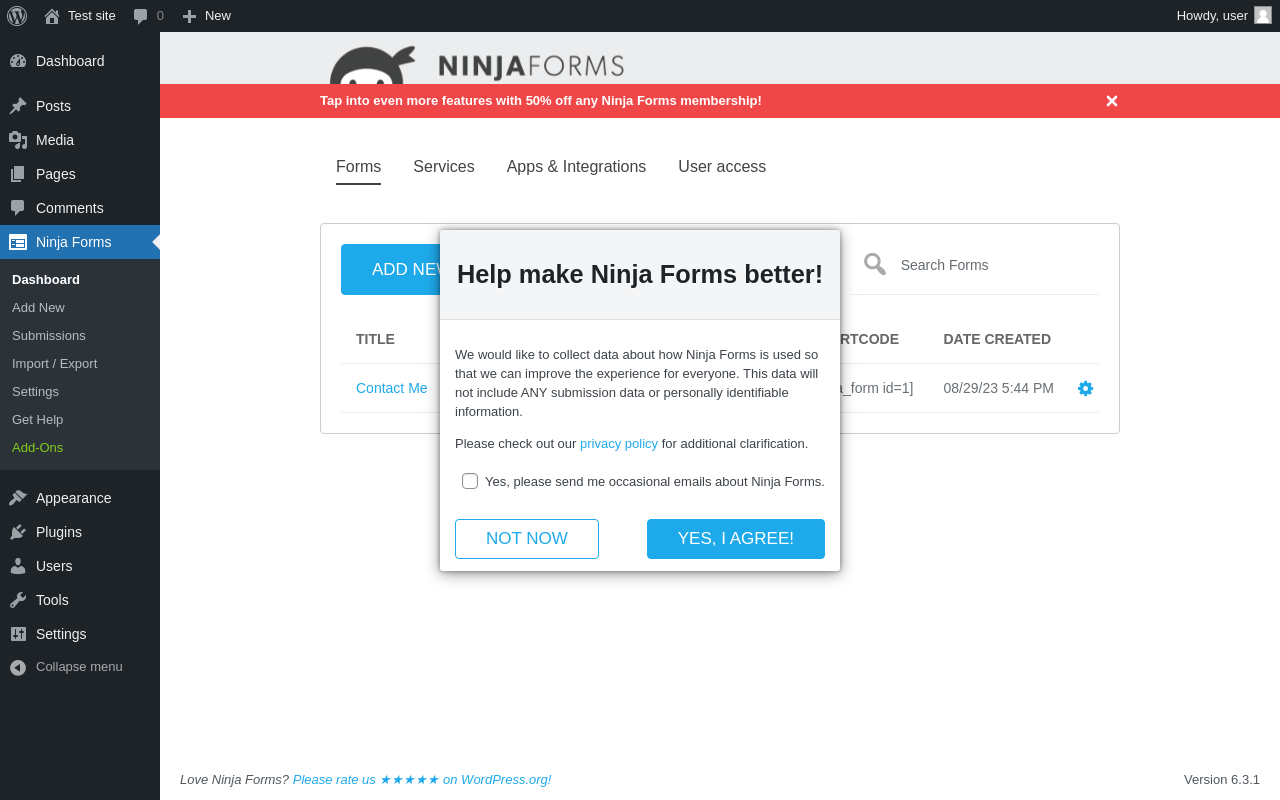Click the Users person icon
Image resolution: width=1280 pixels, height=800 pixels.
pos(18,566)
